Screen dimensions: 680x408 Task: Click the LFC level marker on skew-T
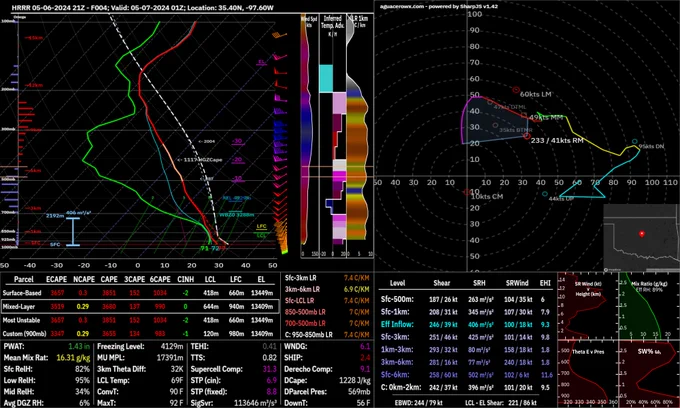pos(261,226)
